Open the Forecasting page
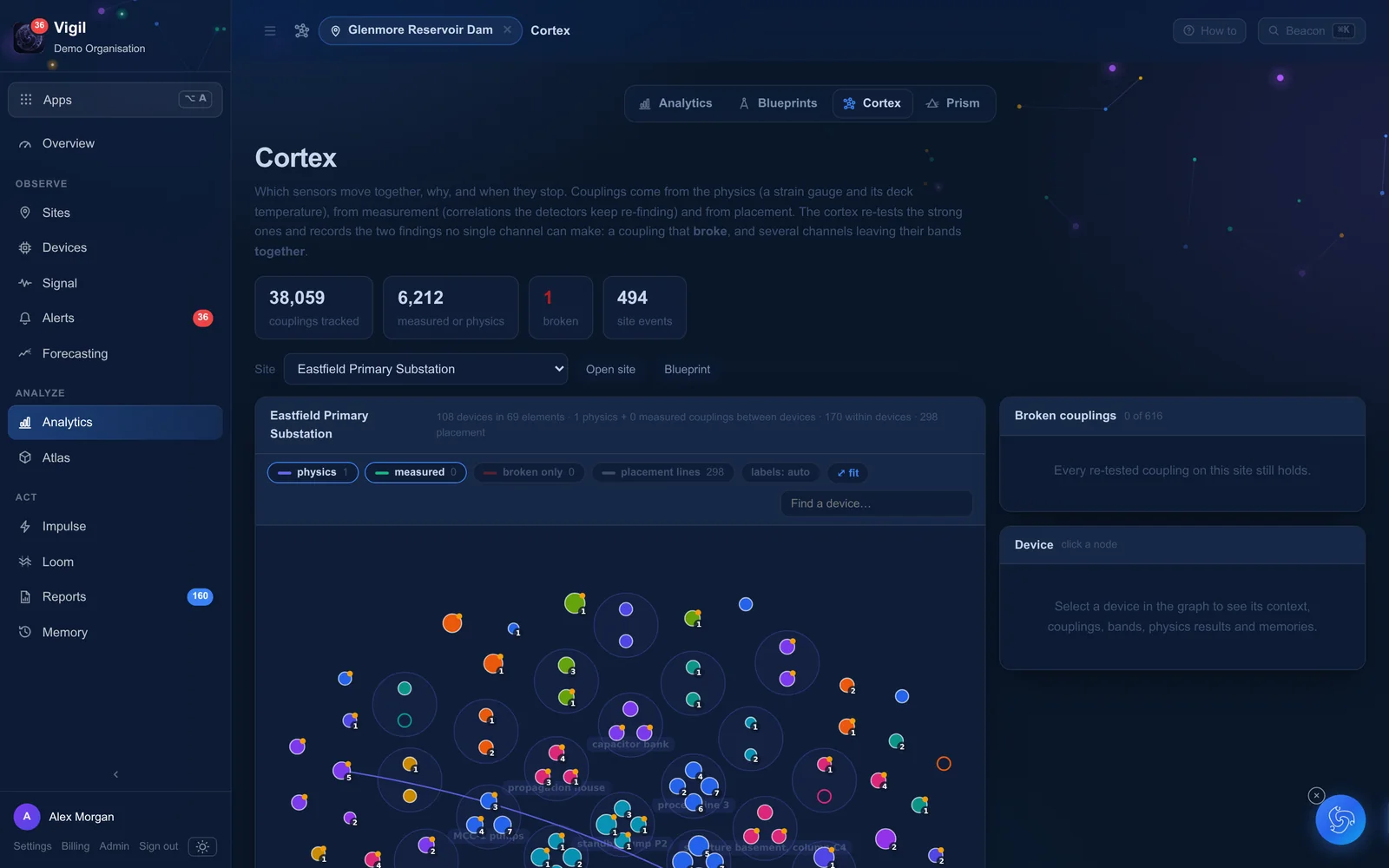Viewport: 1389px width, 868px height. coord(115,353)
